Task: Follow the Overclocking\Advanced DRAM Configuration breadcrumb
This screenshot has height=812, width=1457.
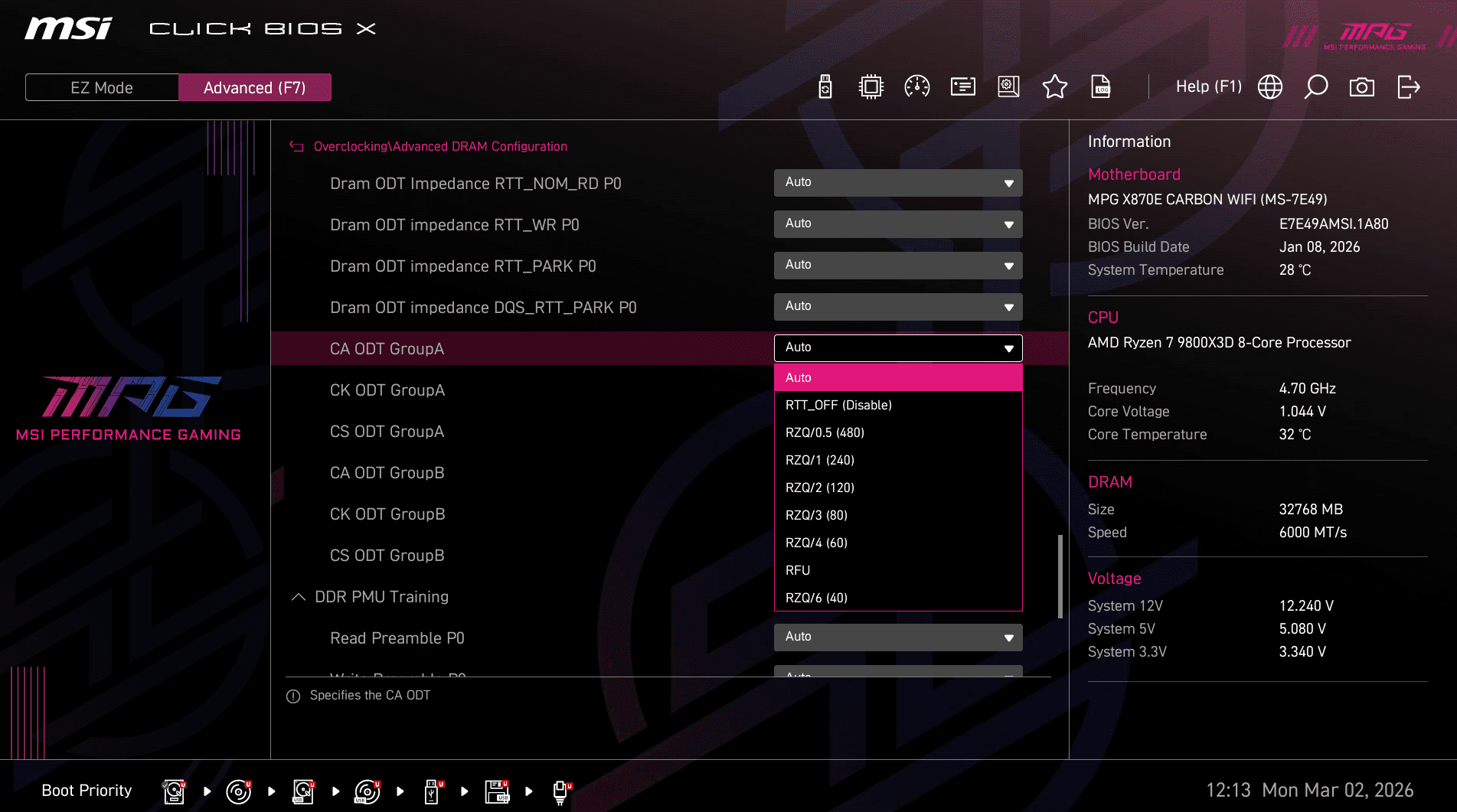Action: (x=440, y=146)
